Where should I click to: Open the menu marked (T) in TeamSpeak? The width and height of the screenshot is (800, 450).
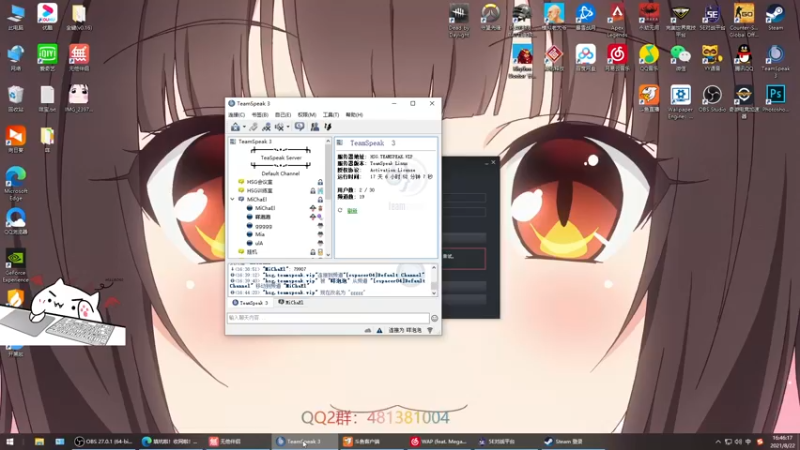331,115
